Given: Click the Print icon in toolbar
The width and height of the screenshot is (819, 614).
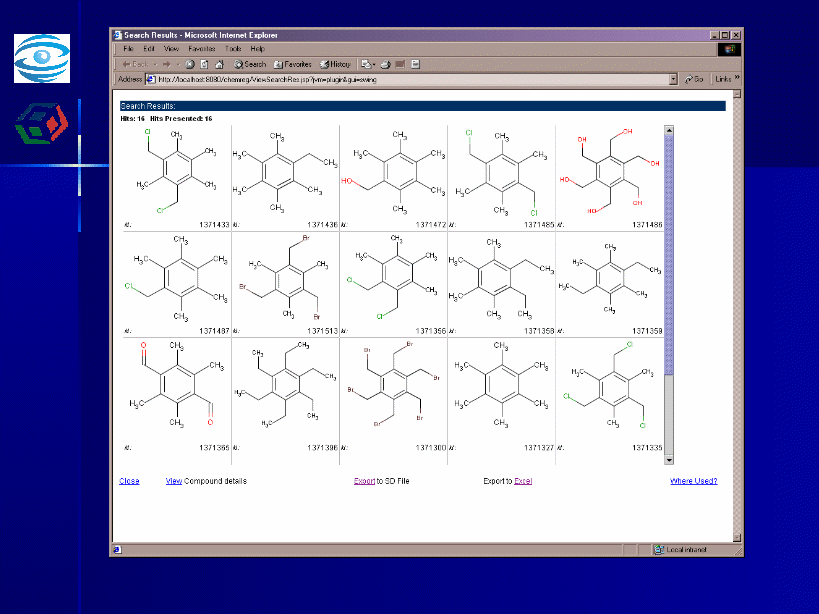Looking at the screenshot, I should click(386, 64).
